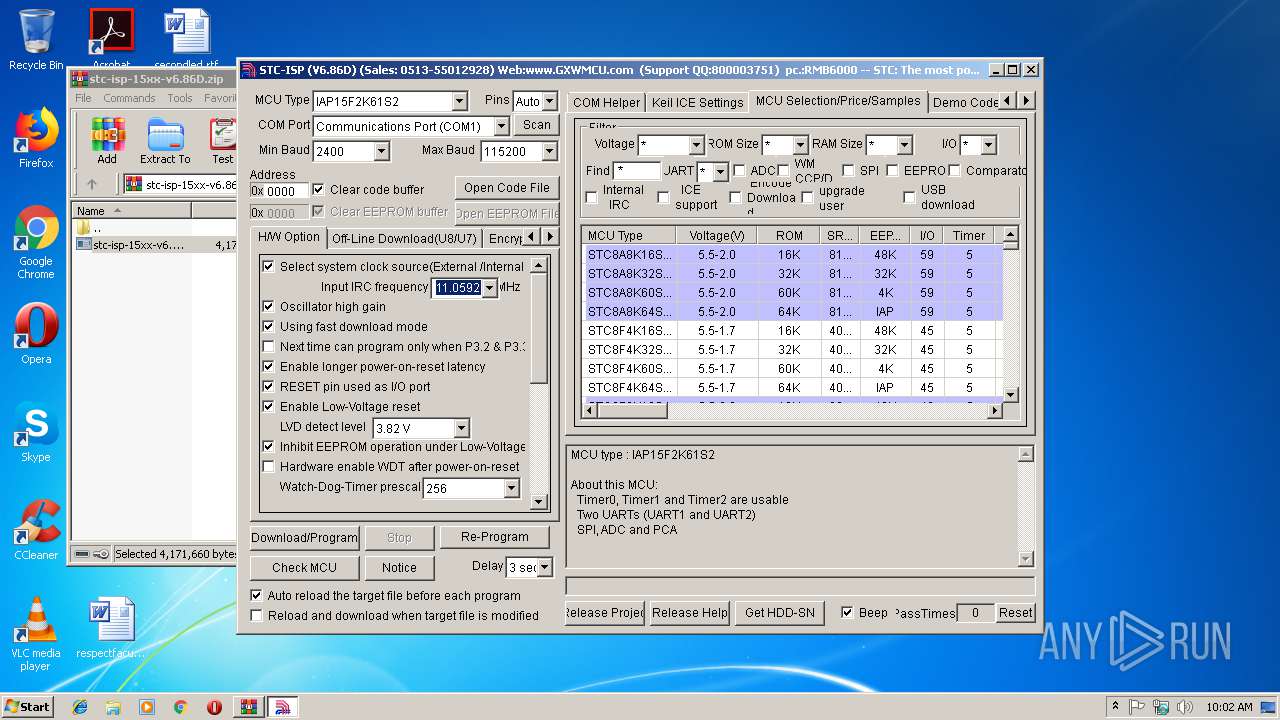Click the code buffer address field

click(x=279, y=190)
